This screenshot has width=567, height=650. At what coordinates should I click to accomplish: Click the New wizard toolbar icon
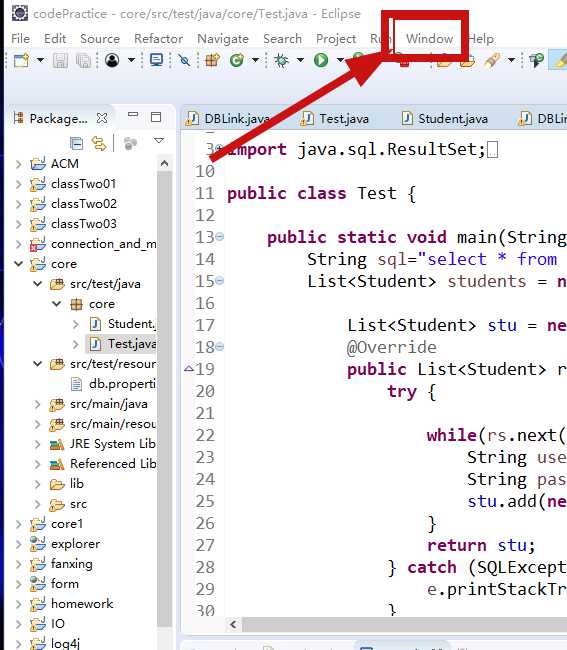pos(22,61)
